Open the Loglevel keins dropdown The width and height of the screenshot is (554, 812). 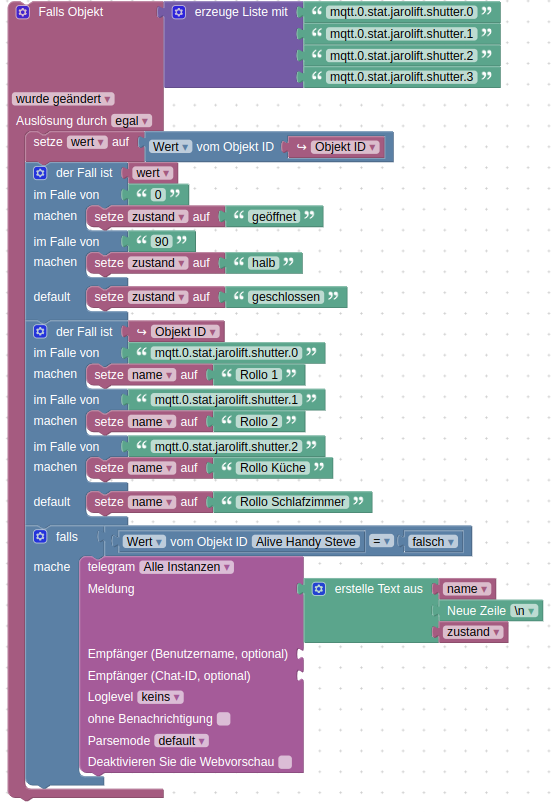tap(161, 697)
